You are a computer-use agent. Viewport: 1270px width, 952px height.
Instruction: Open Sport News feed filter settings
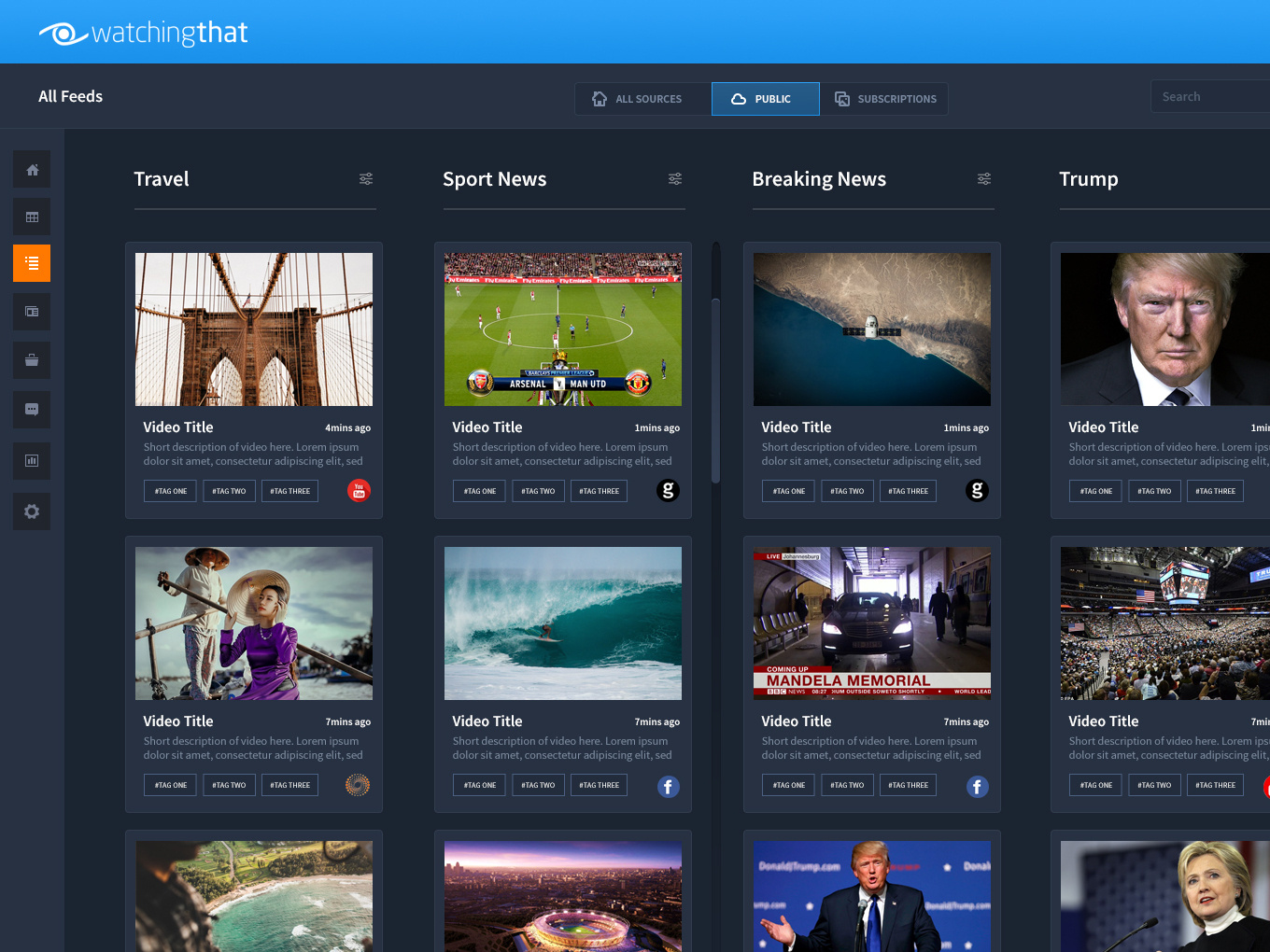point(675,179)
